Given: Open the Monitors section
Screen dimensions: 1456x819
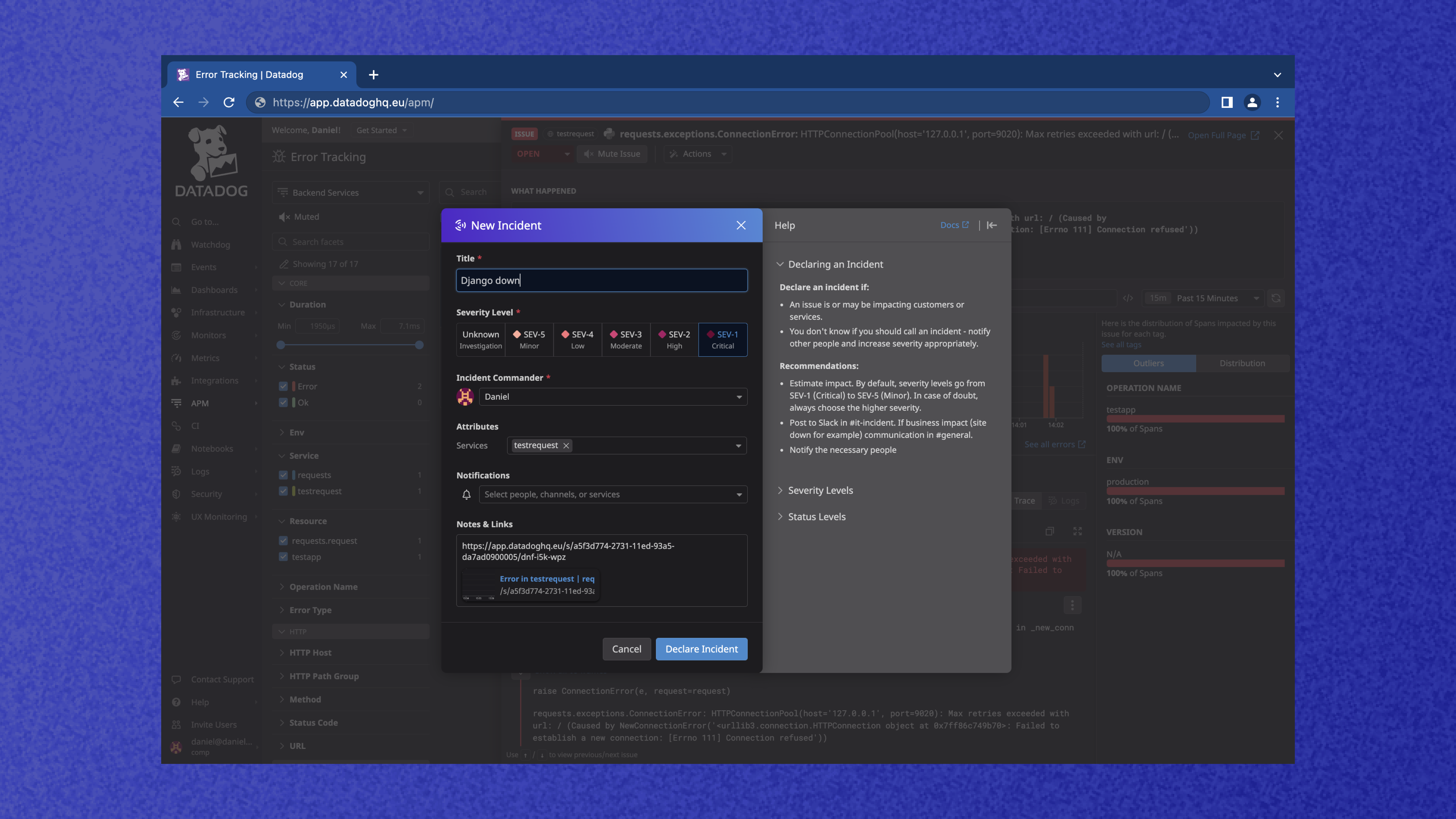Looking at the screenshot, I should pos(209,335).
